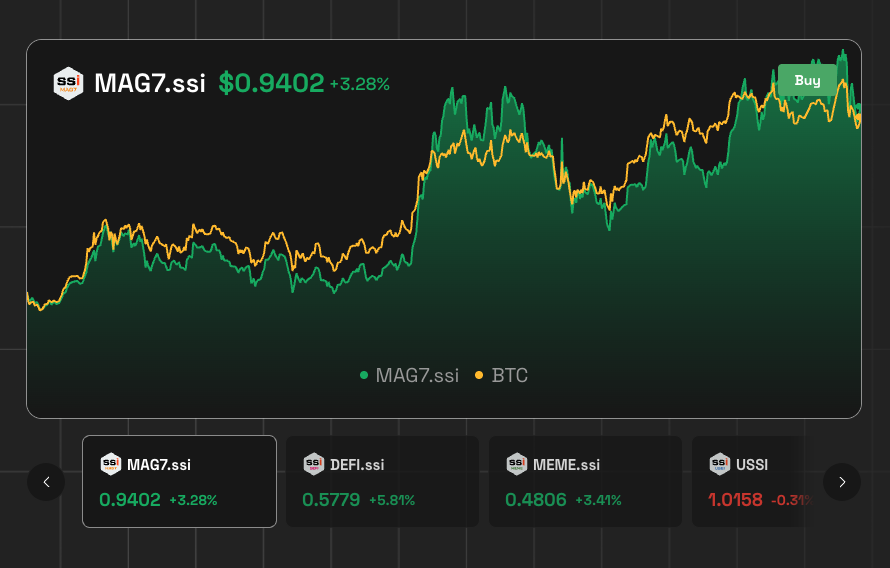Screen dimensions: 890x568
Task: Click the +3.41% change value
Action: (x=598, y=500)
